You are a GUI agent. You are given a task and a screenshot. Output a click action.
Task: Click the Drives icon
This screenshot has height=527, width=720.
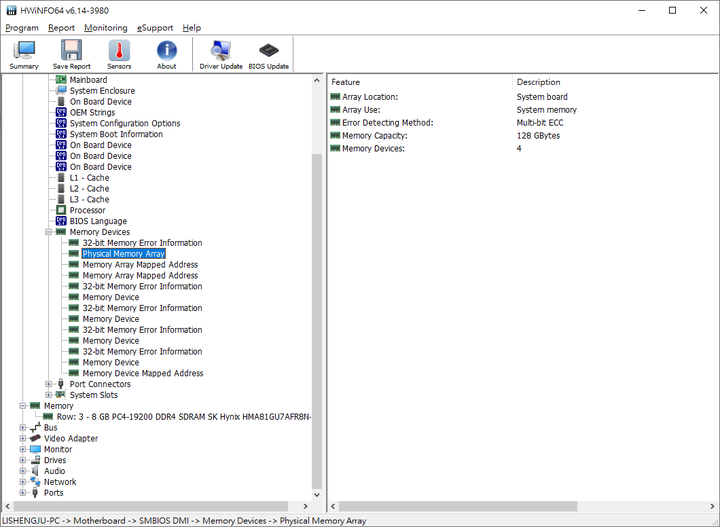pos(35,460)
